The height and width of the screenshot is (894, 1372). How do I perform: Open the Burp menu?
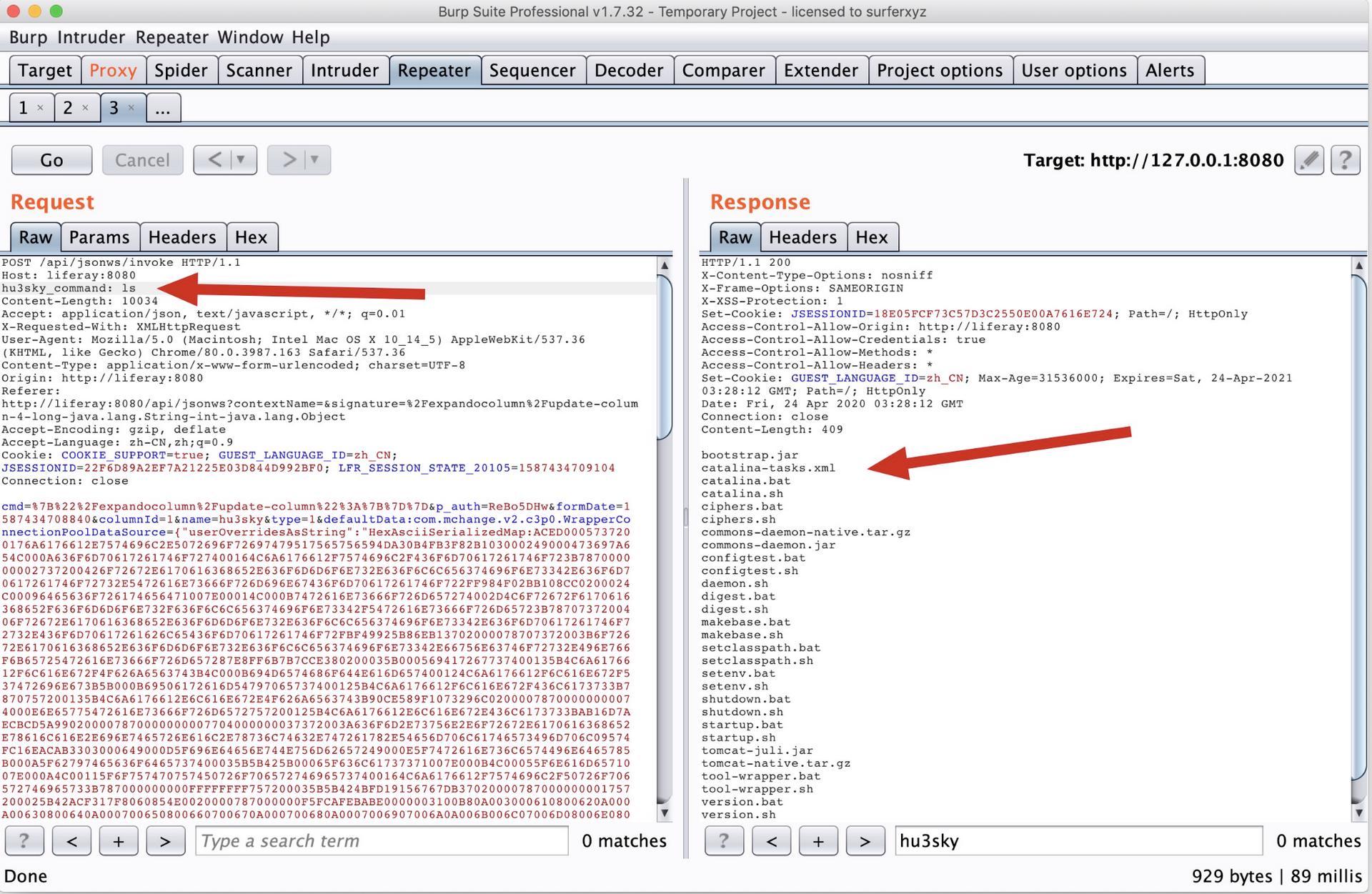point(28,37)
